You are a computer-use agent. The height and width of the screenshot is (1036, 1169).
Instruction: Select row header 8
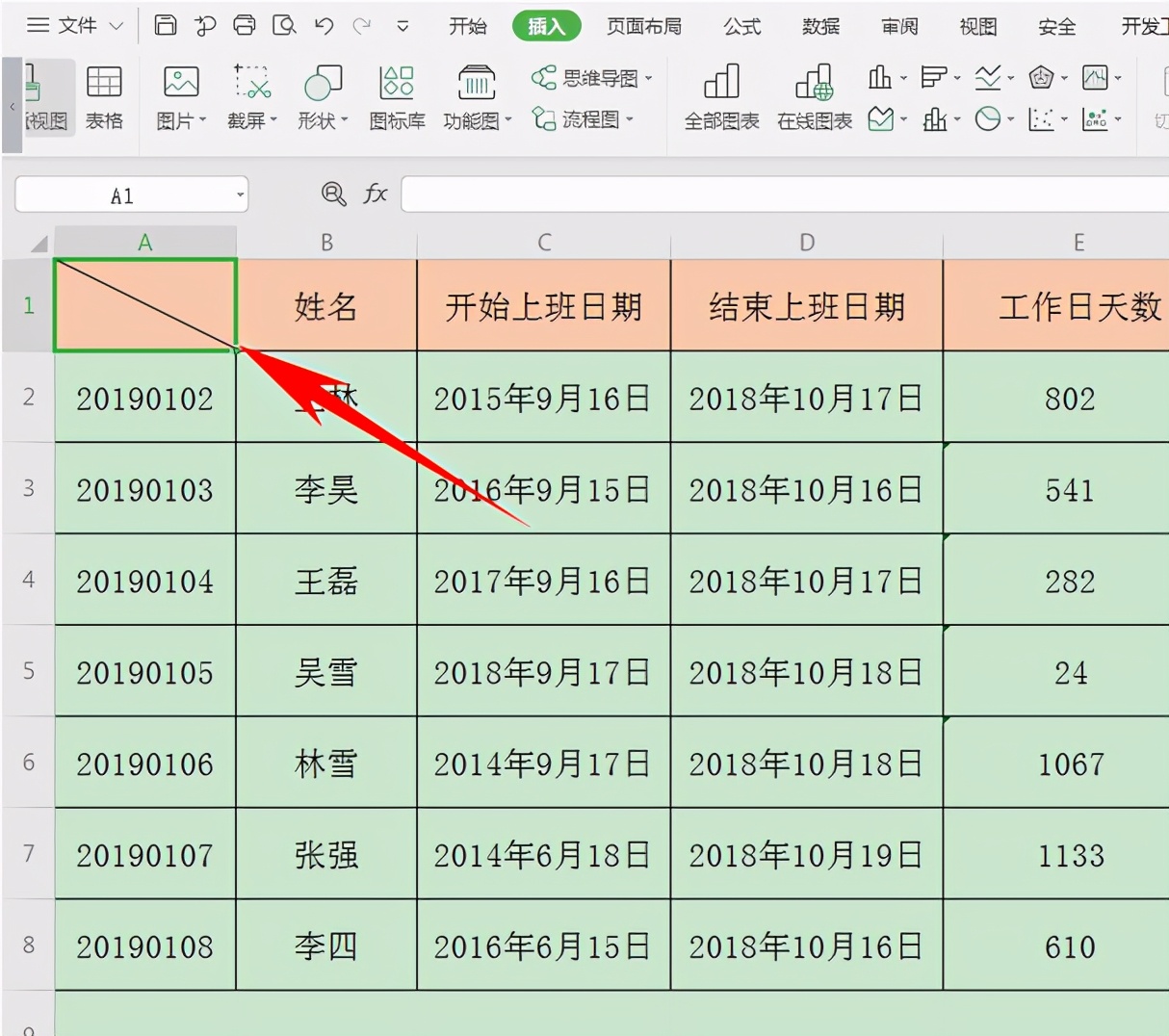tap(28, 945)
